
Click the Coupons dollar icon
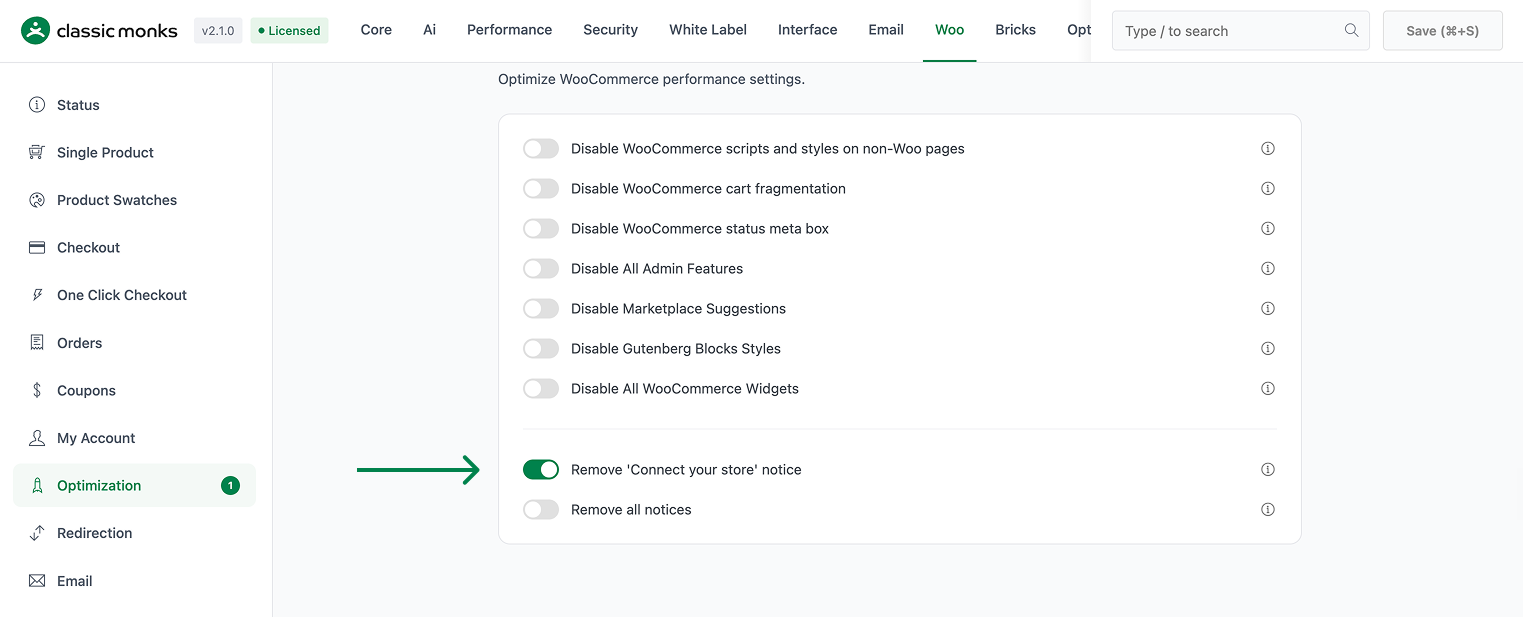point(37,390)
